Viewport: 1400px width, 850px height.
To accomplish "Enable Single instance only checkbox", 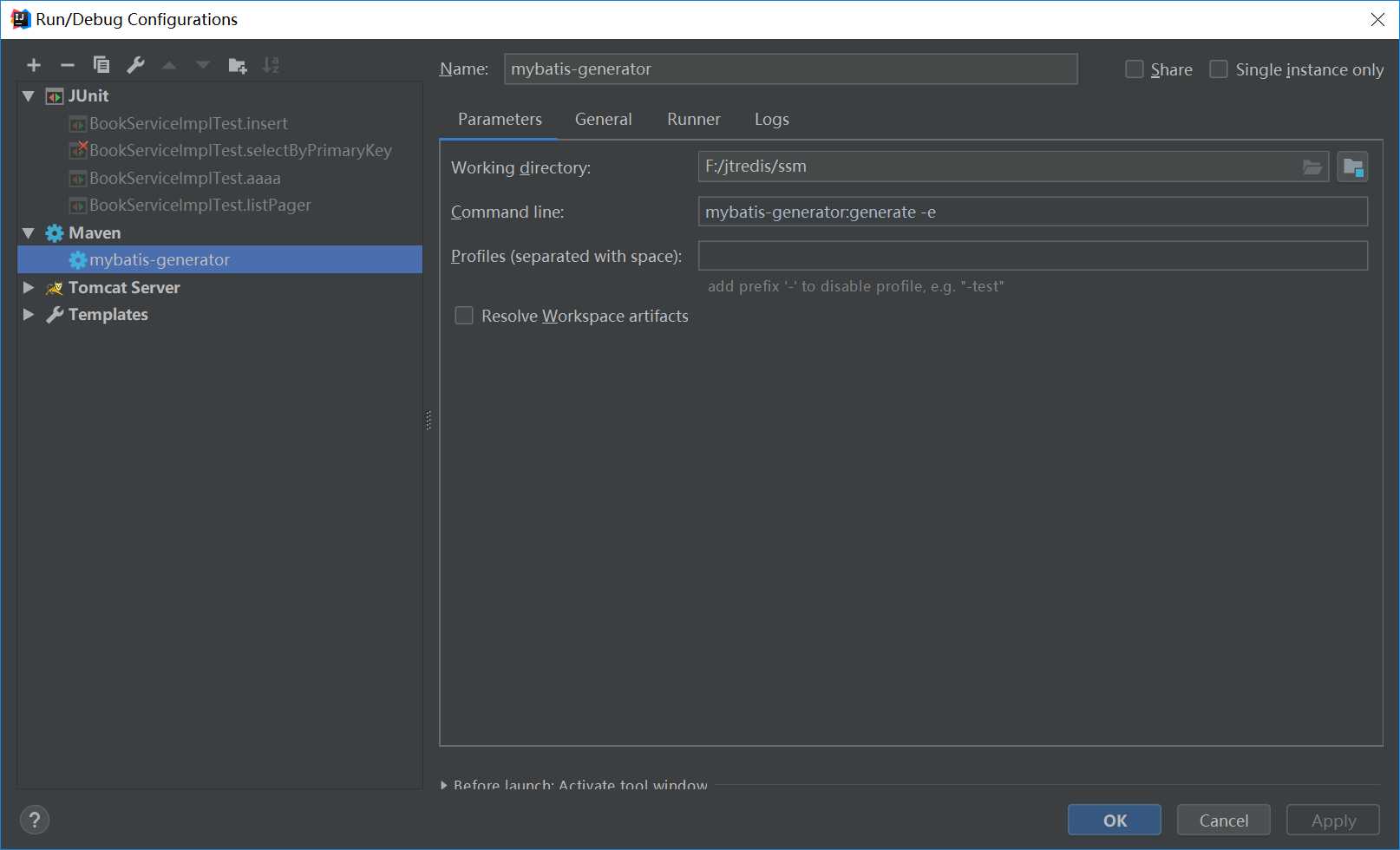I will pos(1219,69).
